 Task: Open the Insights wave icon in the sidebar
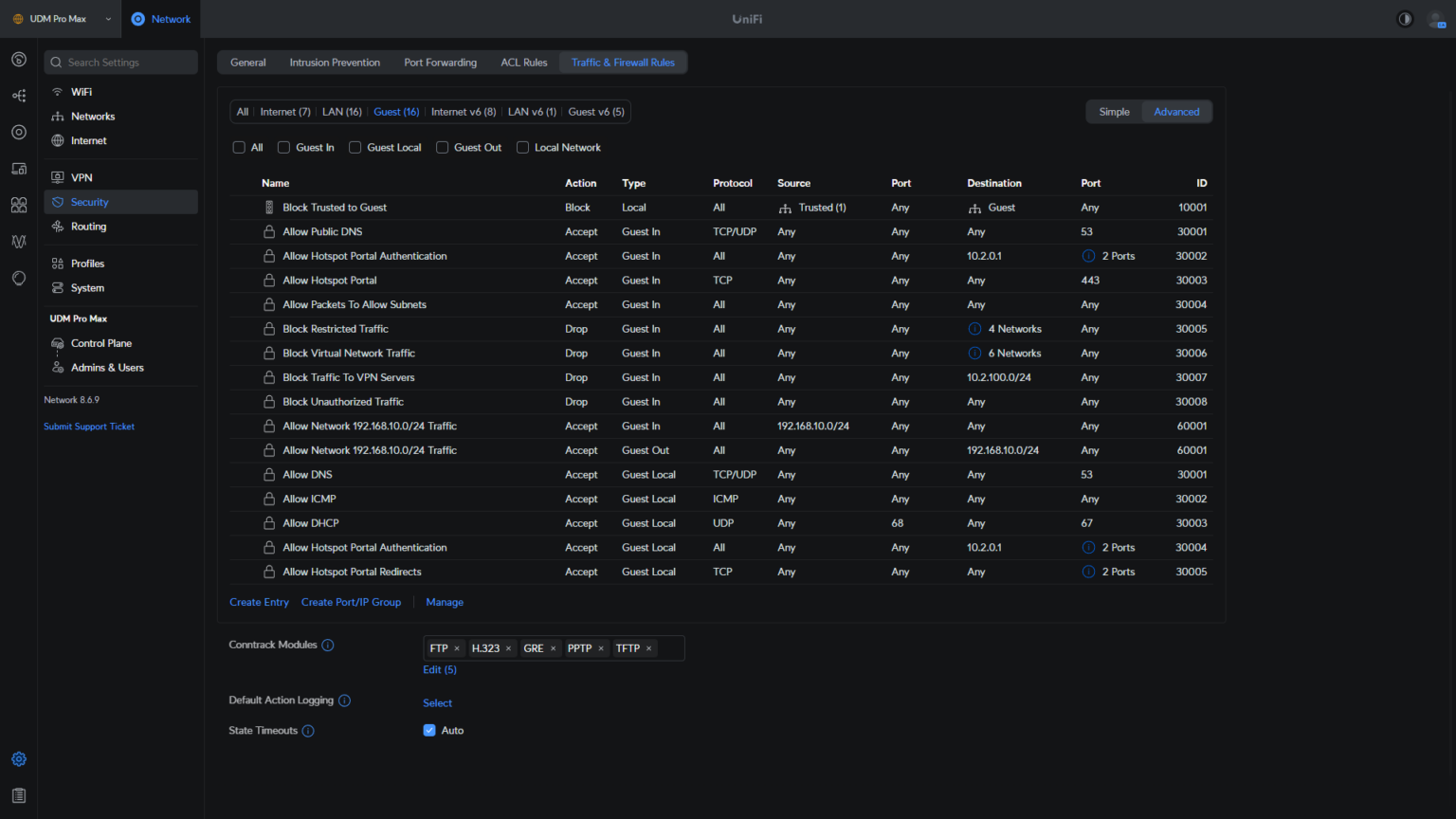pos(18,242)
